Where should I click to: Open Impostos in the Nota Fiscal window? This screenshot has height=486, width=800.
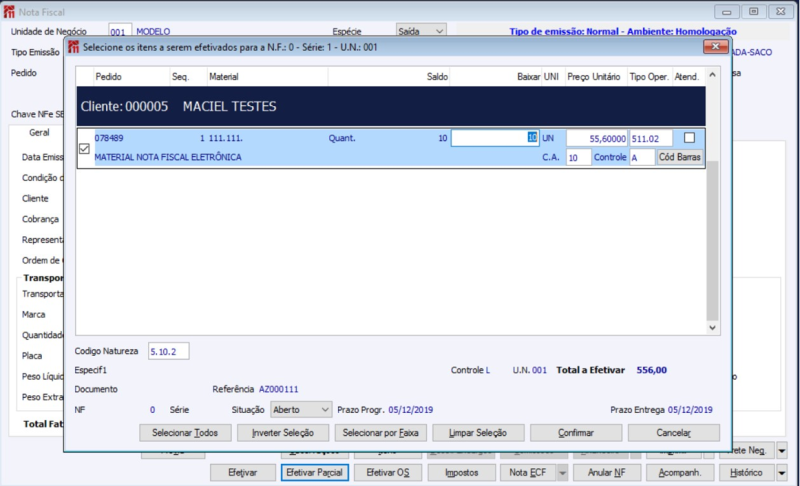tap(462, 473)
